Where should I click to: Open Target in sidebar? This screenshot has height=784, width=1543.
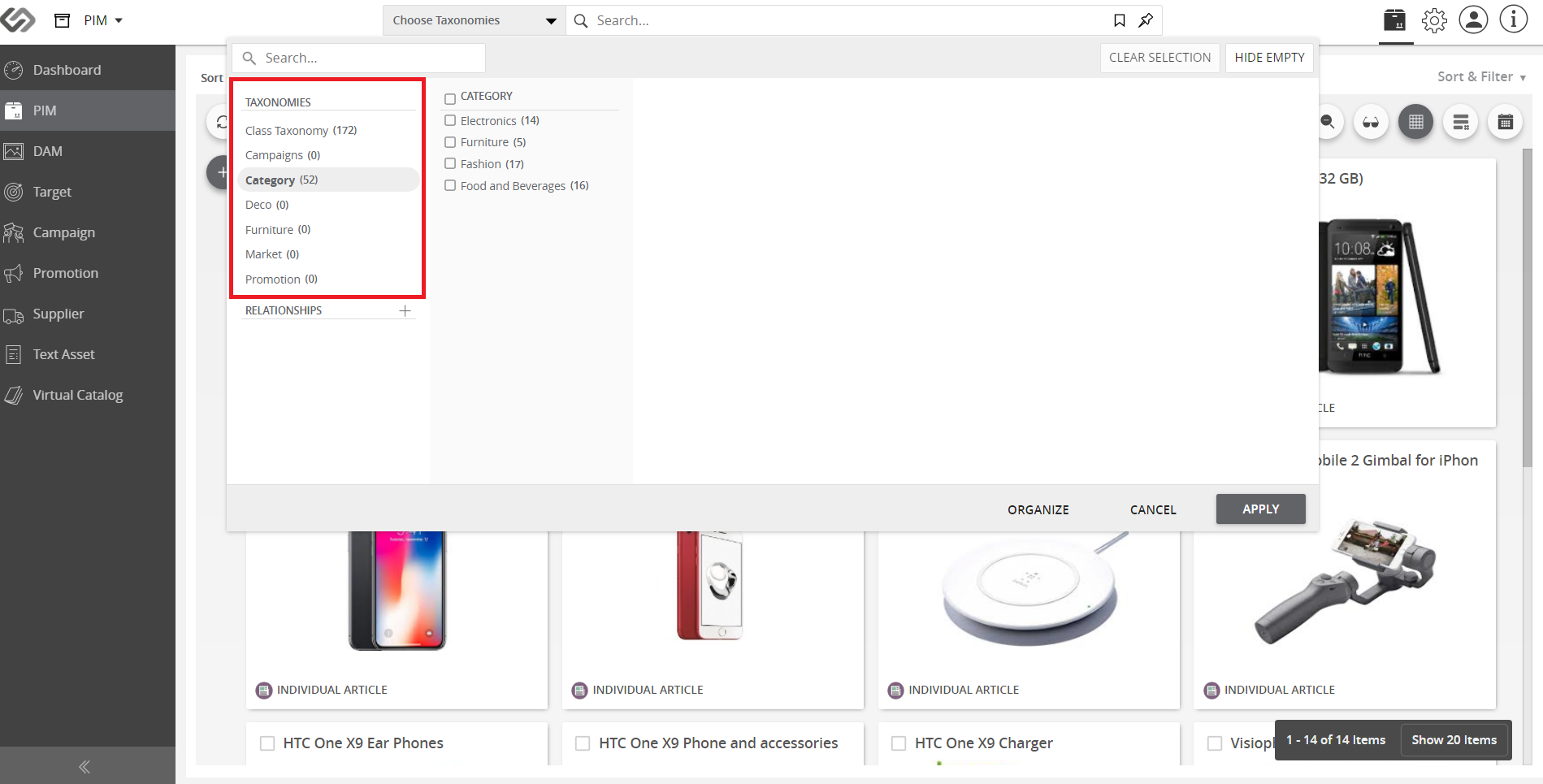[88, 192]
